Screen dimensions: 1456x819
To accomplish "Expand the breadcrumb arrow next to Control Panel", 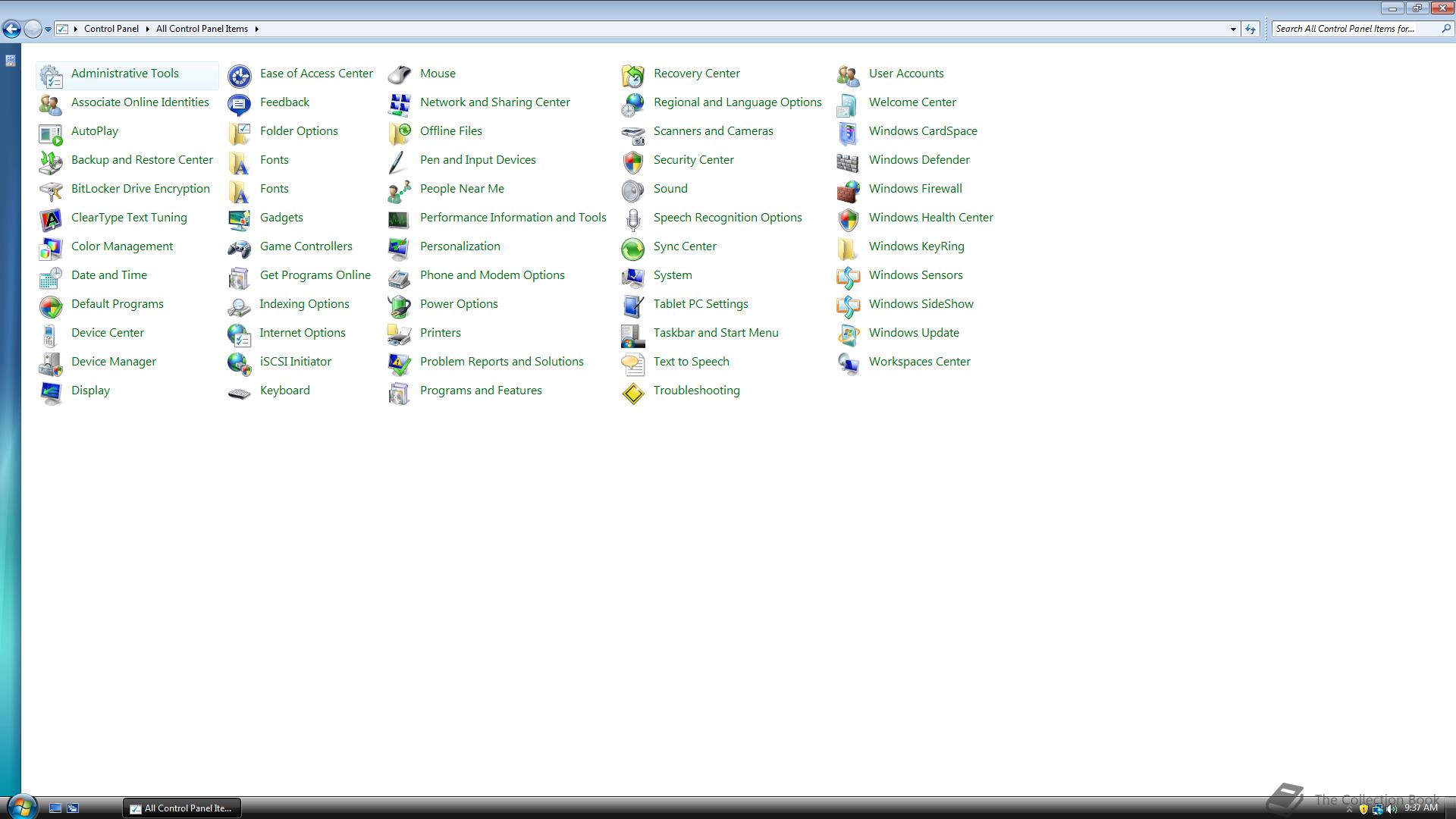I will point(147,29).
